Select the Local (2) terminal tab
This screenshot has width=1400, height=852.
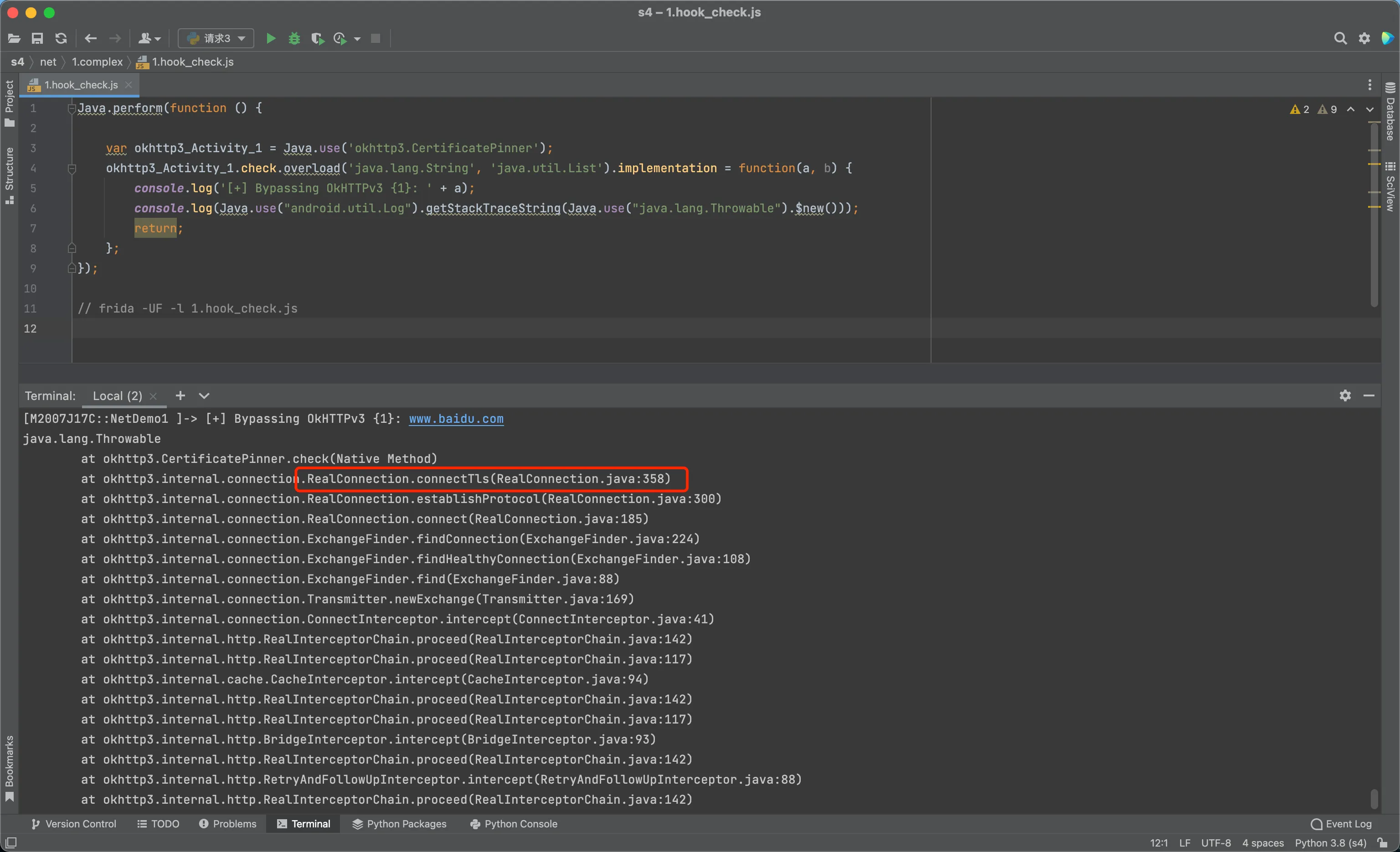coord(118,396)
